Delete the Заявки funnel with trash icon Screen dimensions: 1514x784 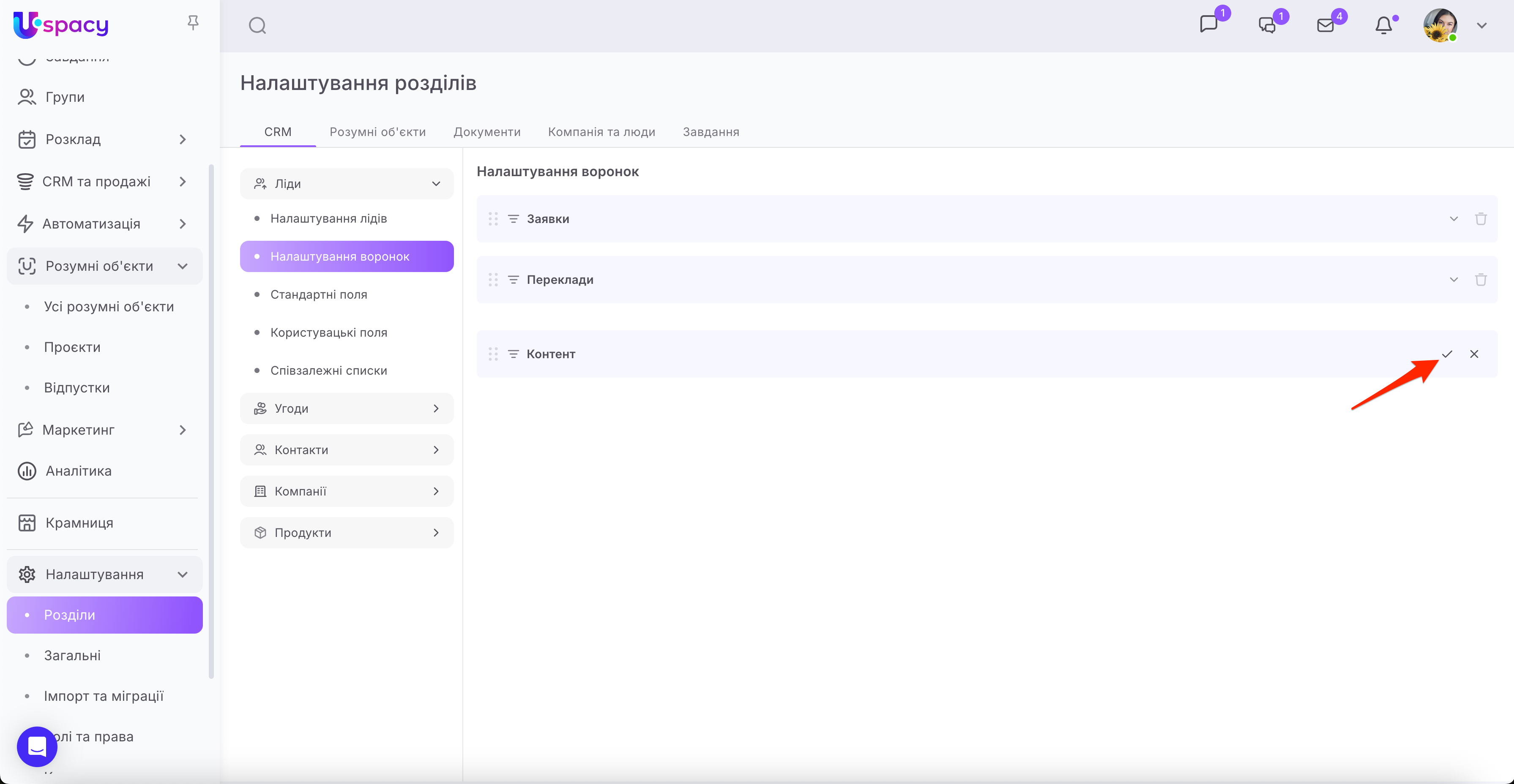[1481, 218]
